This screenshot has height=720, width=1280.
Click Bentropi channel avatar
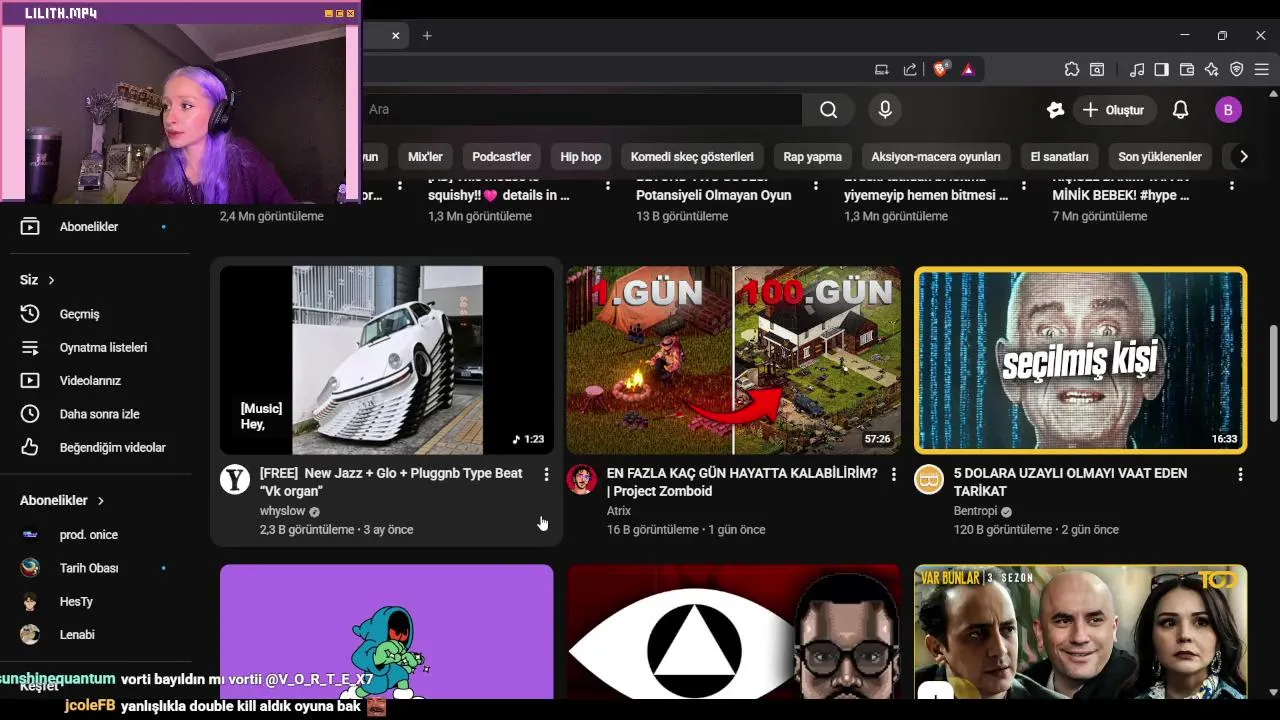tap(929, 479)
